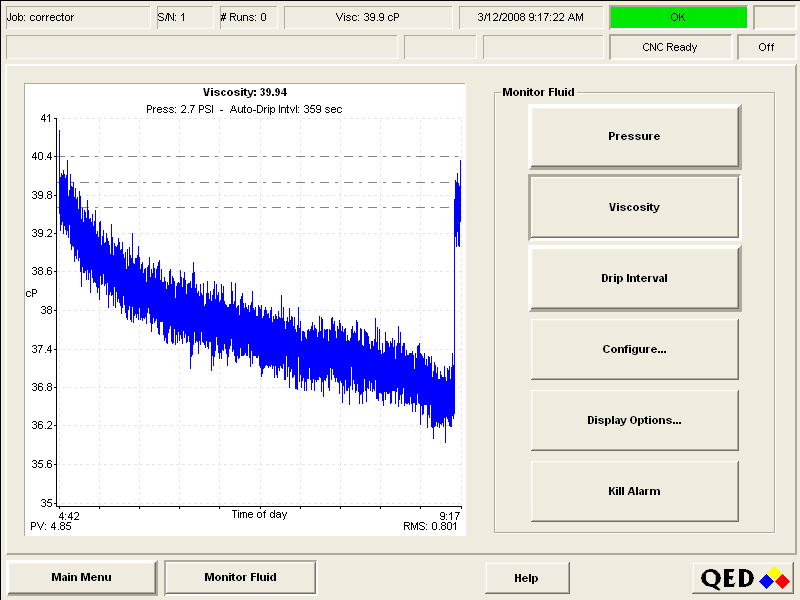Click the S/N: 1 field

(x=183, y=17)
